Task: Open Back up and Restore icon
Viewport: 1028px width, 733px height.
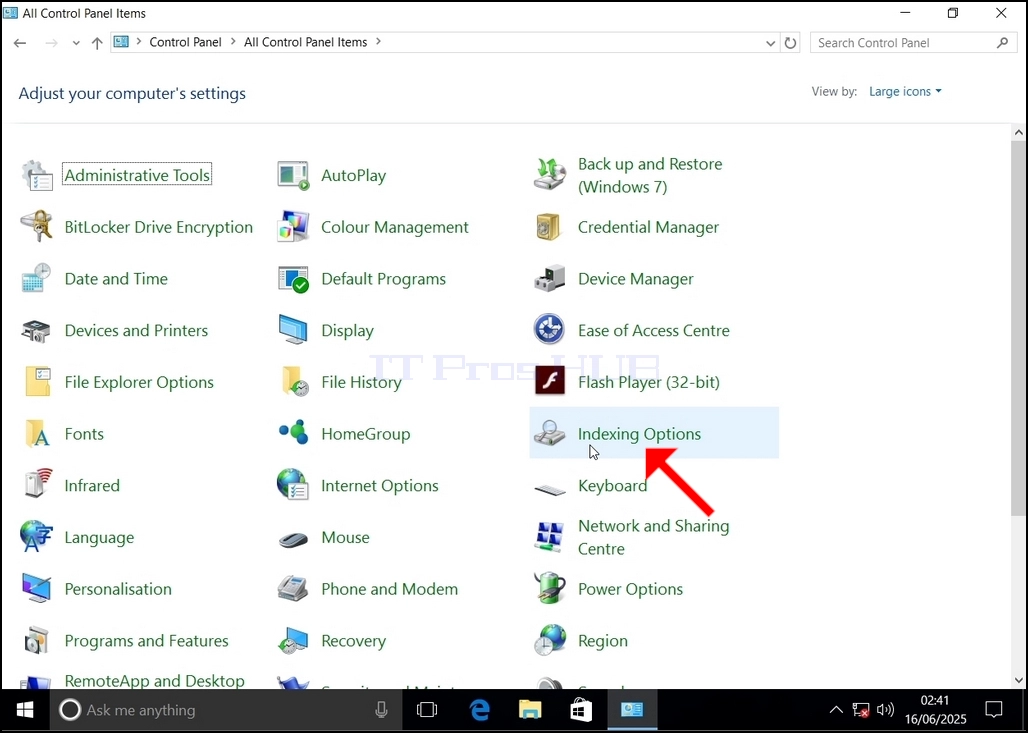Action: (x=549, y=175)
